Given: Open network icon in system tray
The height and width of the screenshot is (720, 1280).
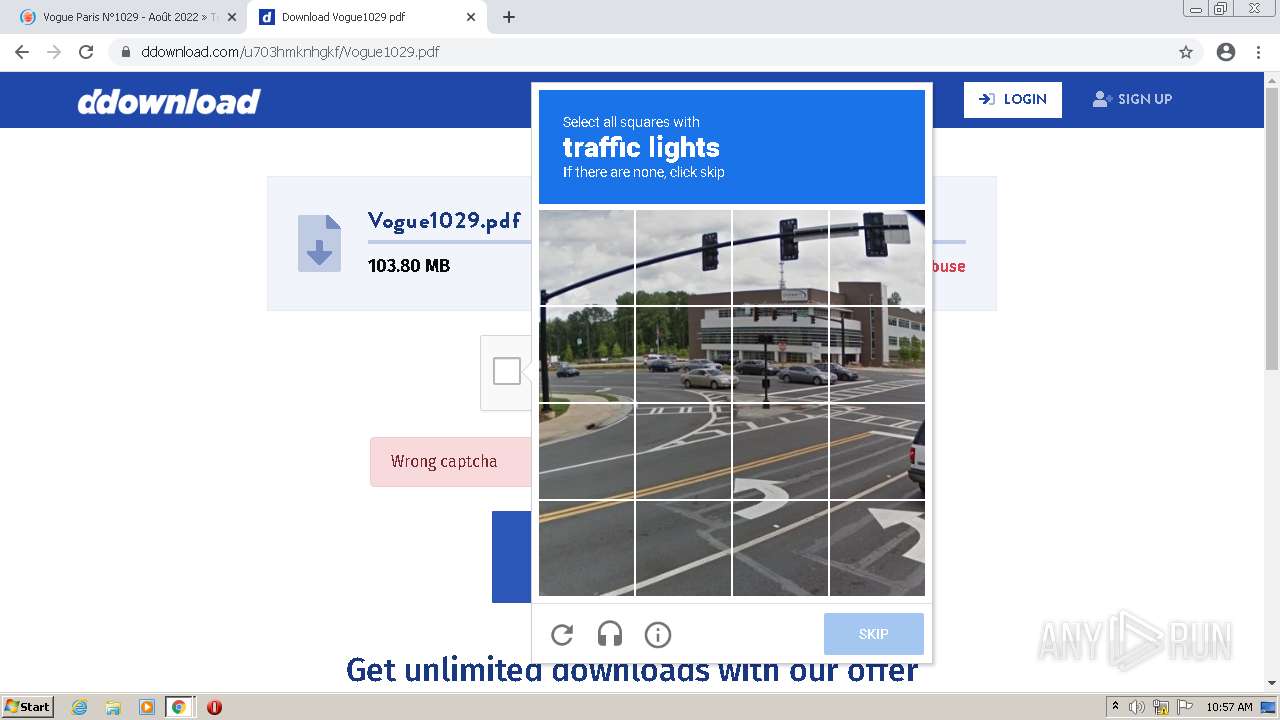Looking at the screenshot, I should pyautogui.click(x=1161, y=707).
